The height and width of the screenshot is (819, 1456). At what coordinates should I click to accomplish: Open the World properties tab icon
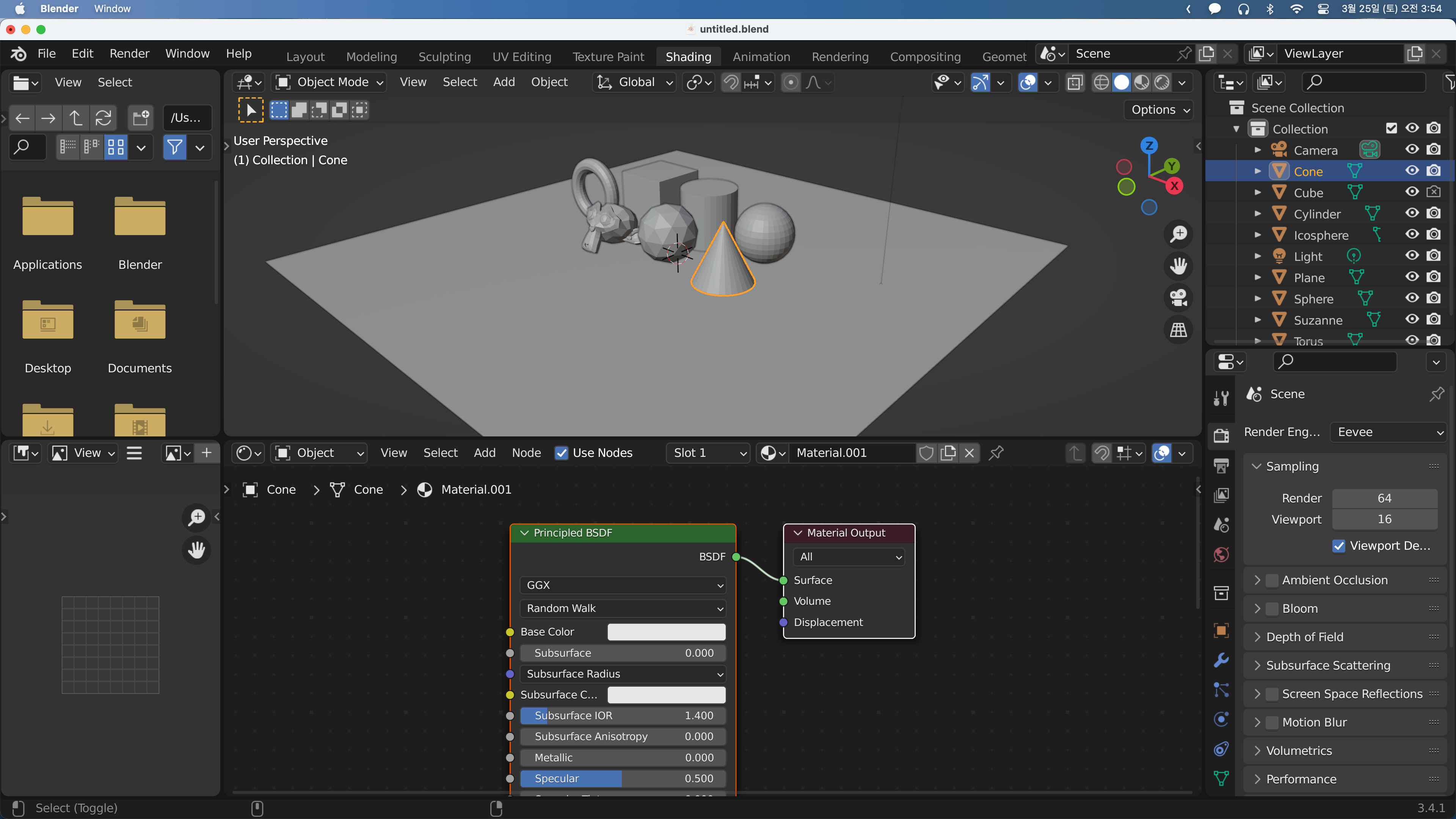pos(1221,554)
